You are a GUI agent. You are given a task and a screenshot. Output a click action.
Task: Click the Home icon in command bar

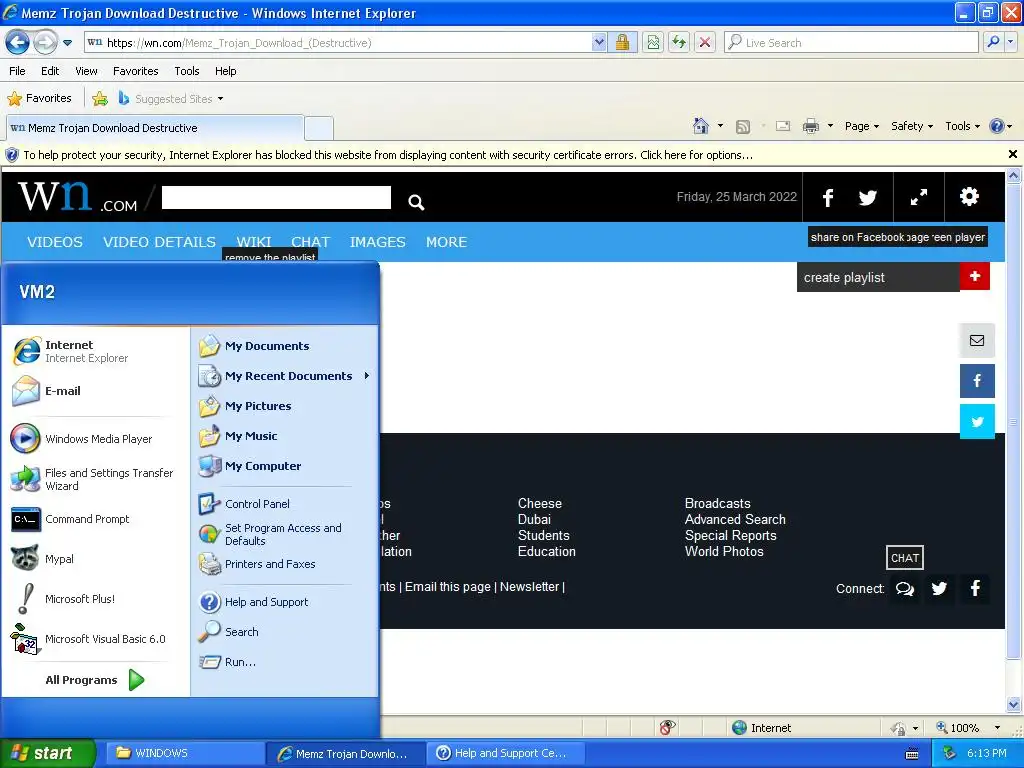tap(701, 126)
